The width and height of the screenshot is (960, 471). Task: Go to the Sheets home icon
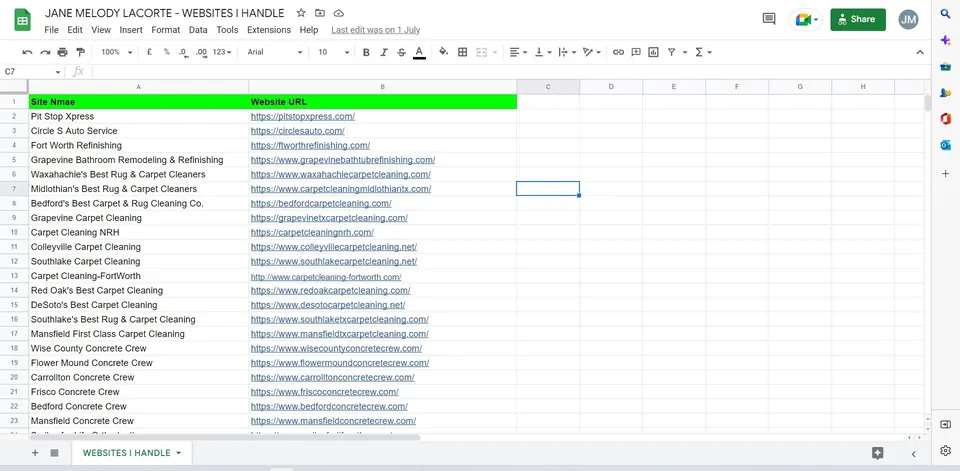tap(23, 20)
